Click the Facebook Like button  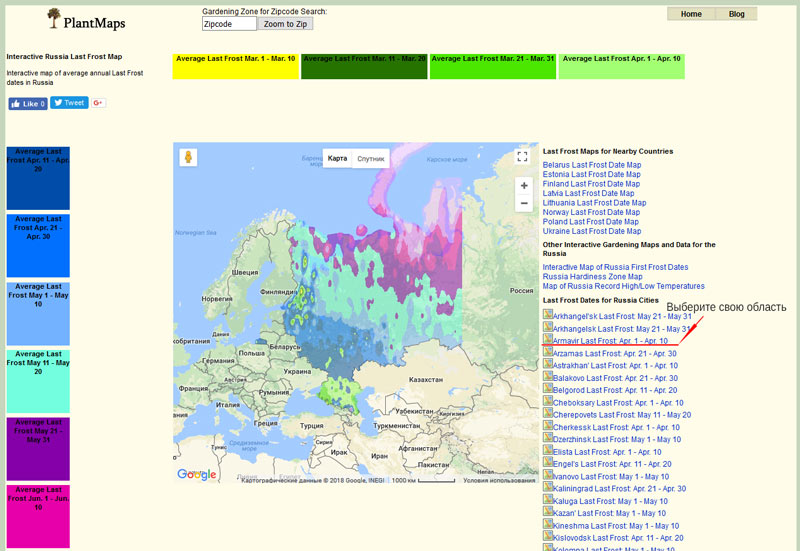[28, 103]
